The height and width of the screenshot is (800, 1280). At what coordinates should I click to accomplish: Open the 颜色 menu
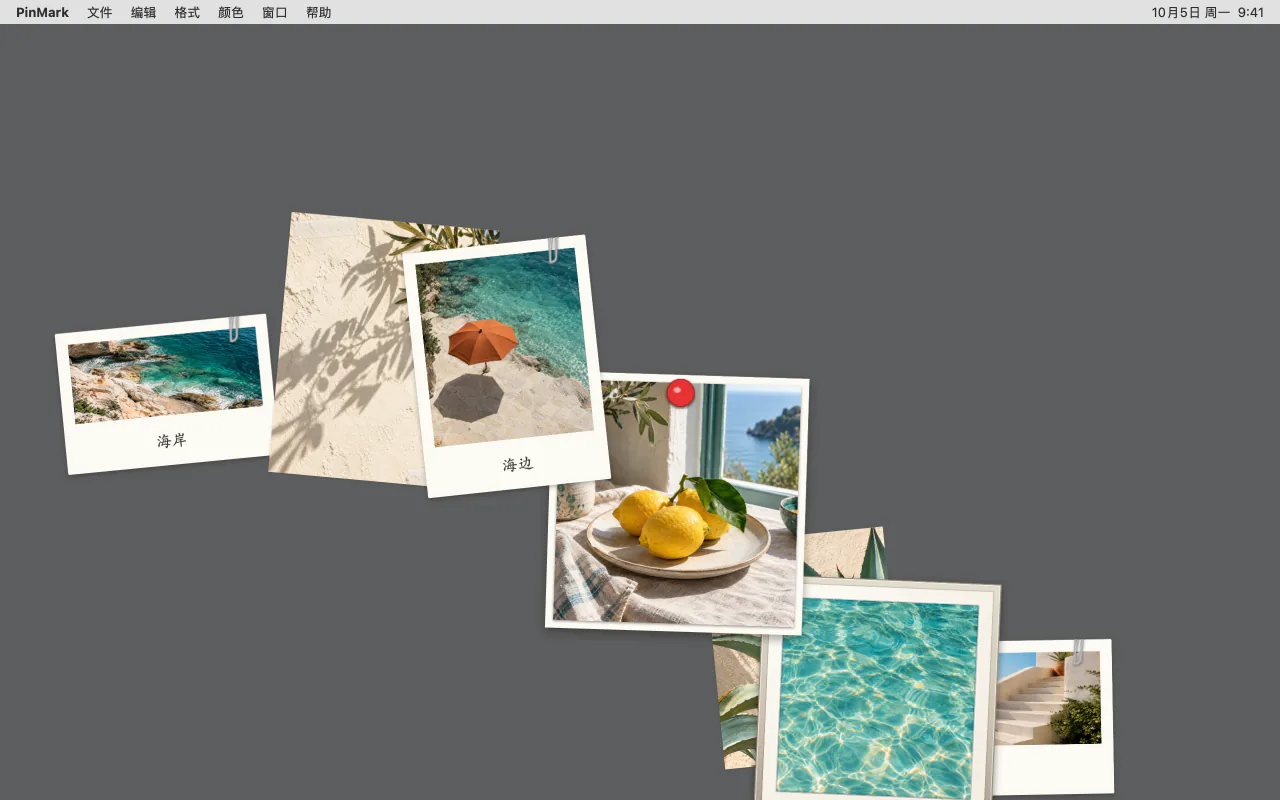(231, 12)
